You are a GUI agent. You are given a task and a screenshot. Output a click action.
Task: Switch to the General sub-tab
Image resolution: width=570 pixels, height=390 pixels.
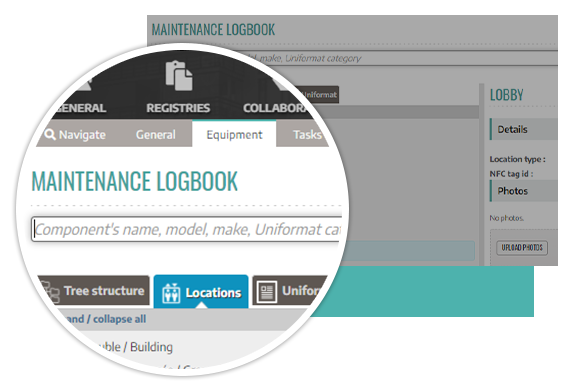click(156, 134)
